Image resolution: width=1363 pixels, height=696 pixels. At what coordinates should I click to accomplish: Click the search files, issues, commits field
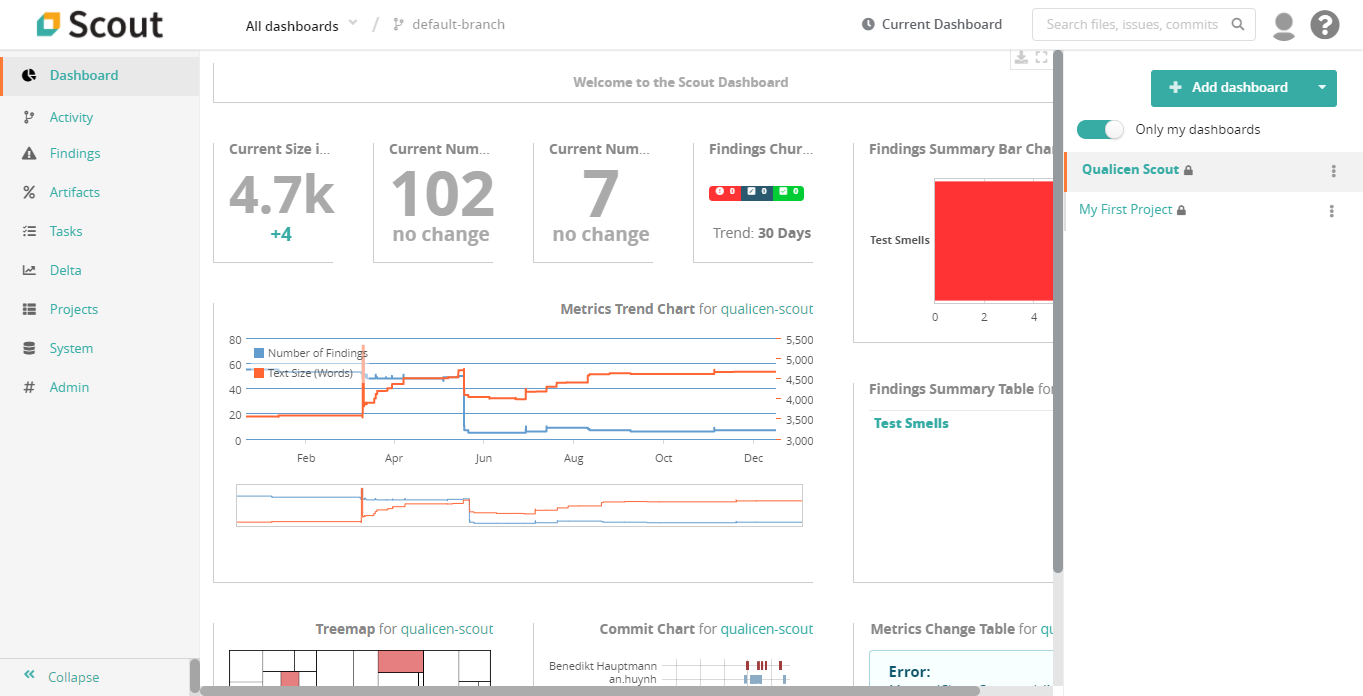click(x=1131, y=25)
